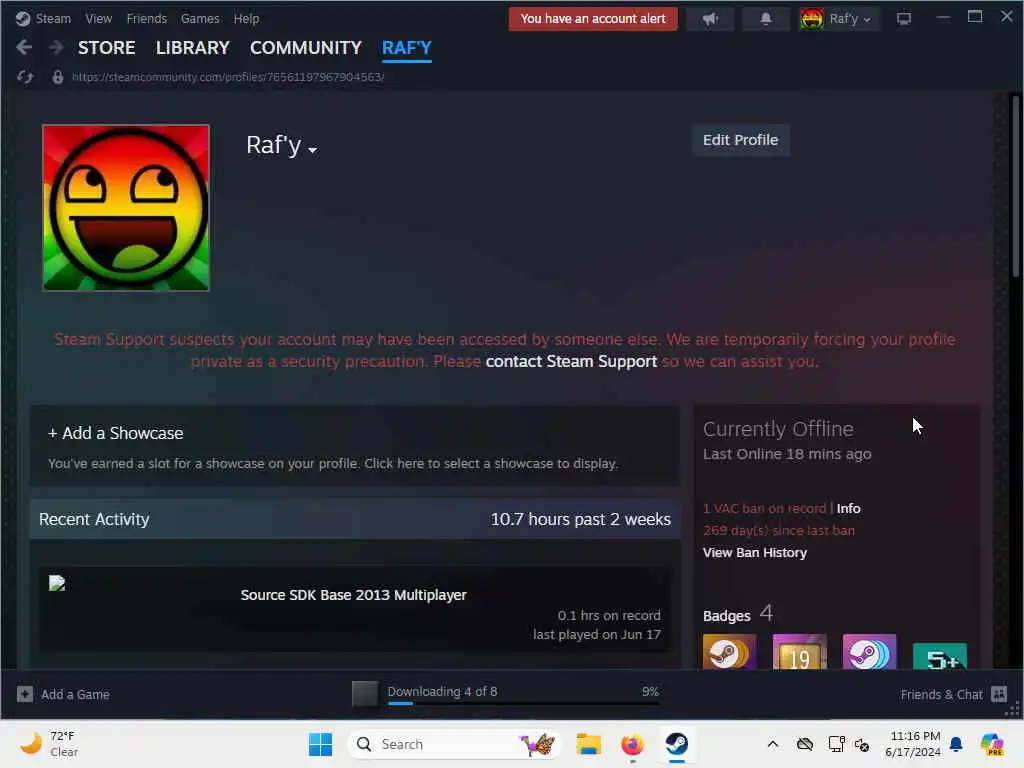Image resolution: width=1024 pixels, height=768 pixels.
Task: Click the download progress bar
Action: [x=523, y=703]
